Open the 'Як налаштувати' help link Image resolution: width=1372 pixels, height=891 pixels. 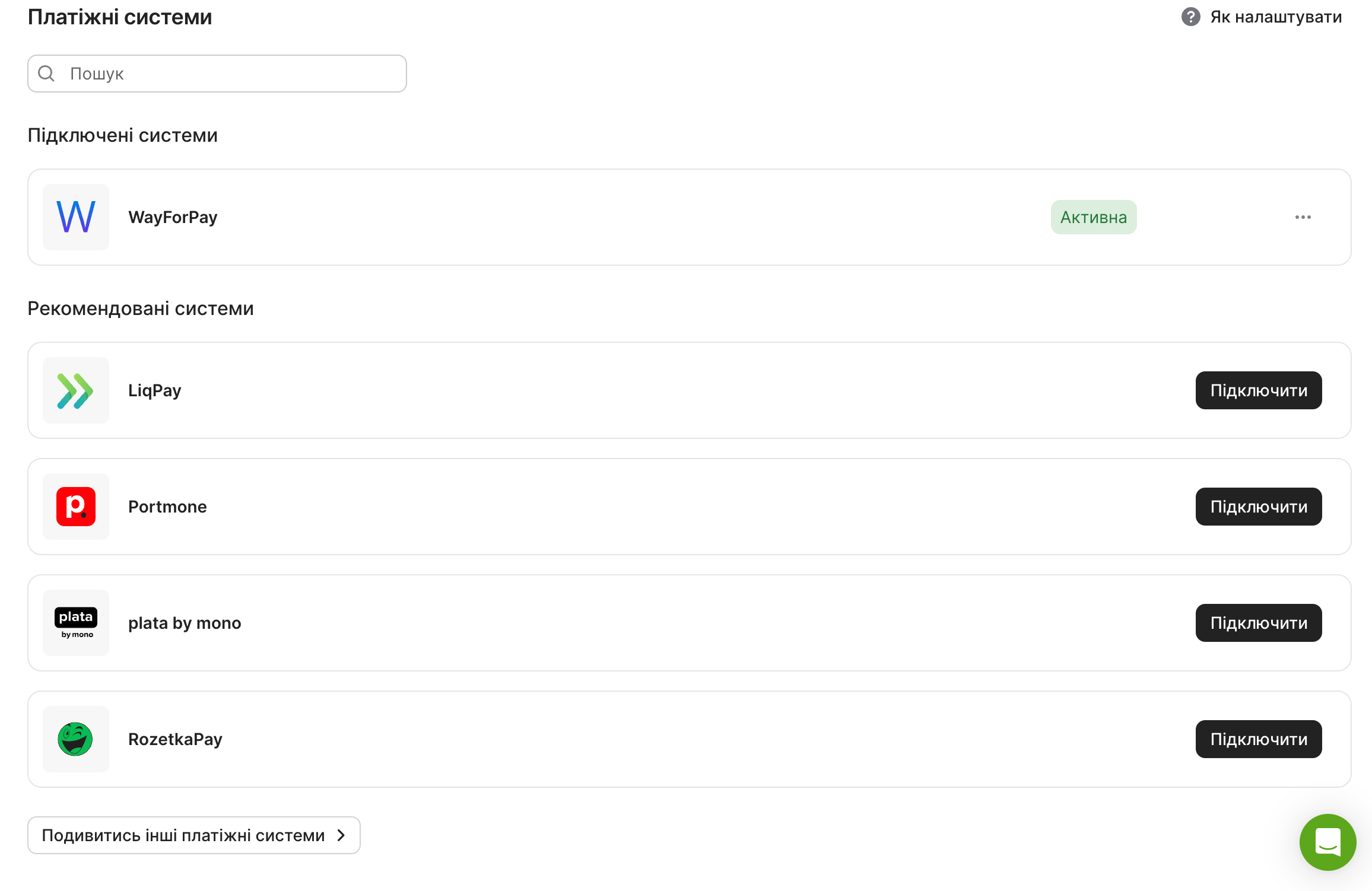[x=1276, y=17]
